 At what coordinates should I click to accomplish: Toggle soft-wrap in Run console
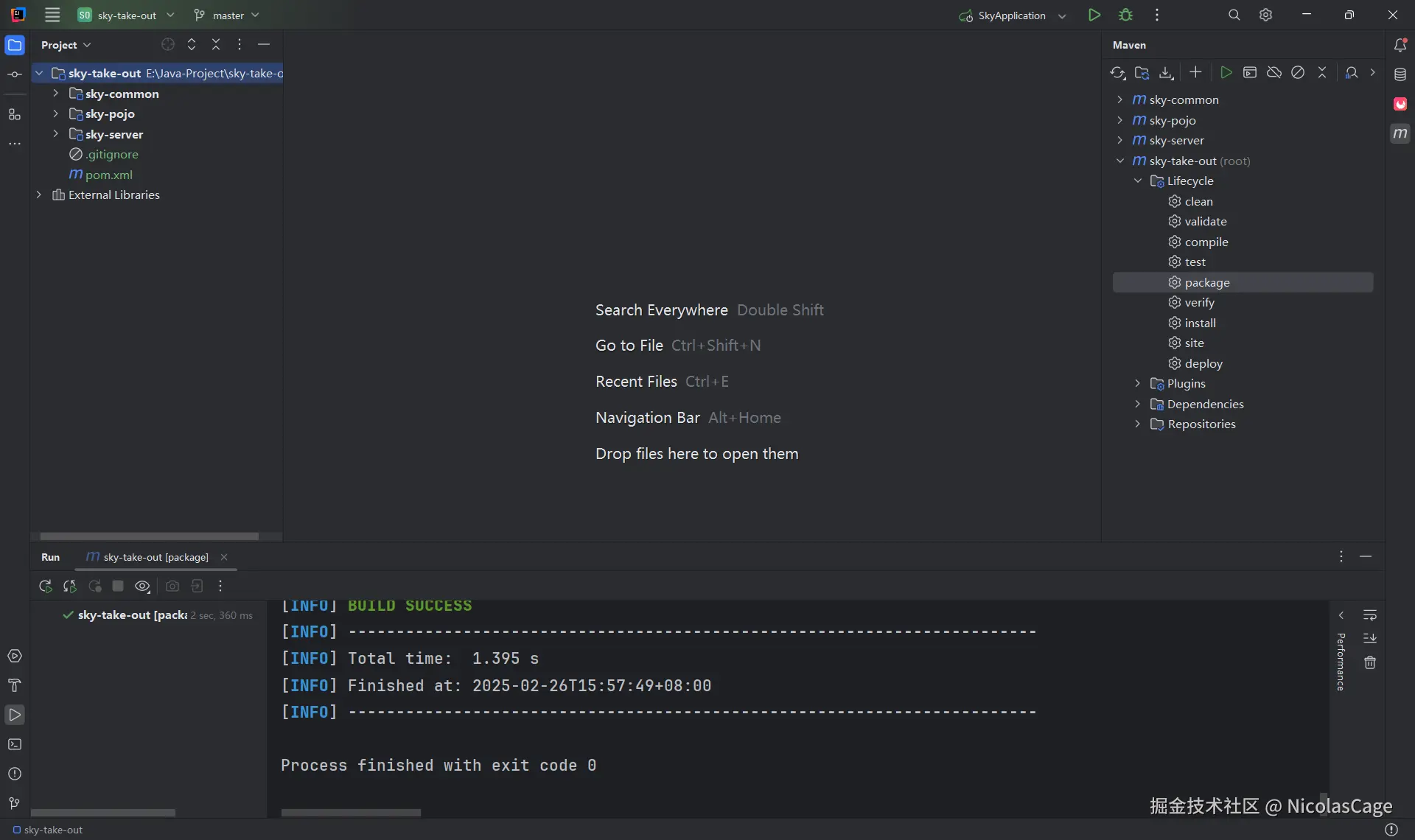pos(1369,615)
